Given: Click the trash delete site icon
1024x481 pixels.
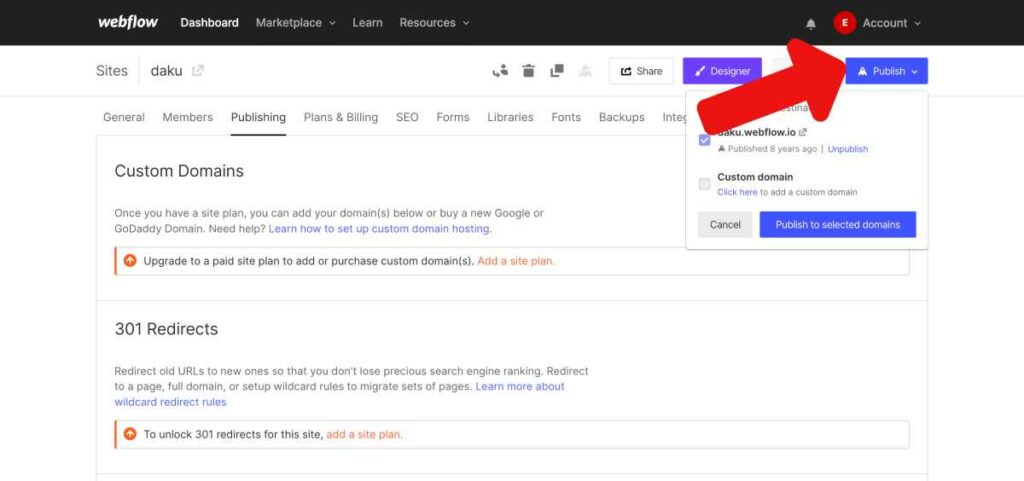Looking at the screenshot, I should click(x=529, y=71).
